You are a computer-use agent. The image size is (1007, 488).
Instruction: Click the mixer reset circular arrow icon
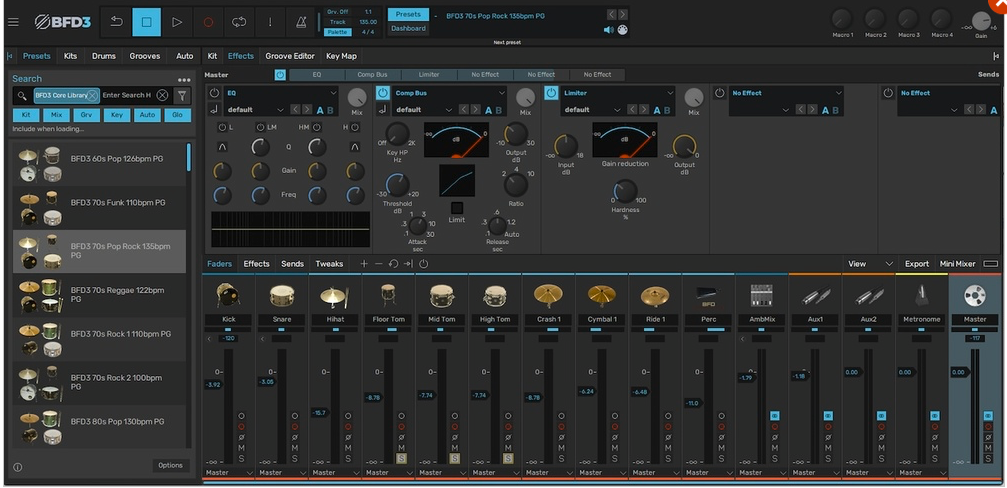coord(393,264)
